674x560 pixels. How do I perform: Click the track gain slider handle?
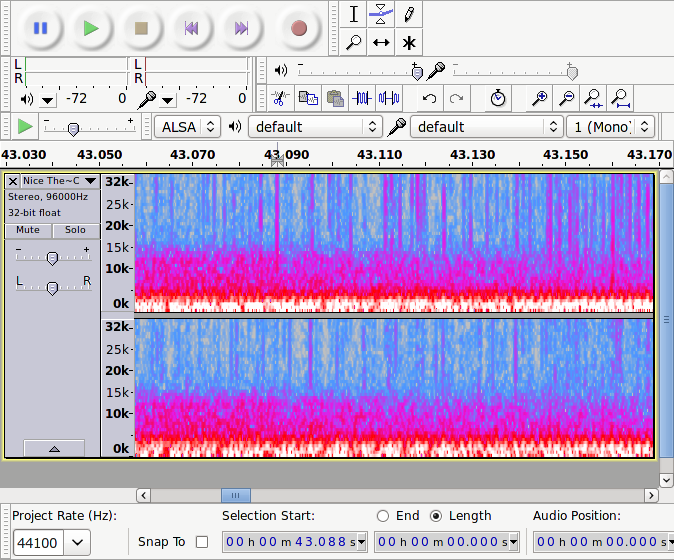click(x=52, y=258)
